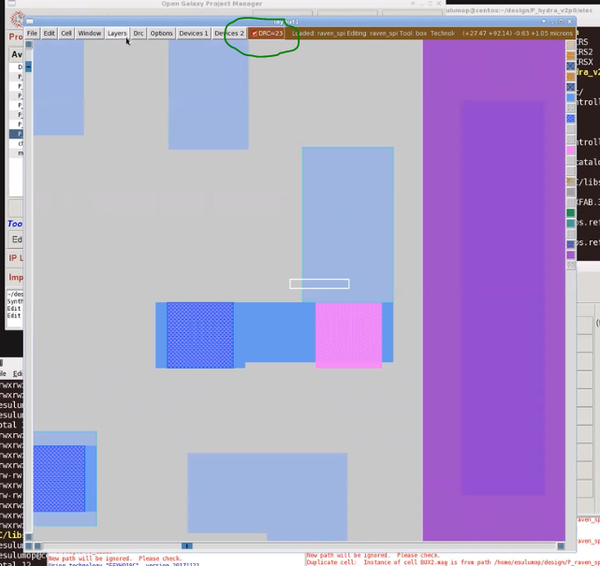
Task: Open the layout window's title-bar menu icon
Action: click(30, 21)
